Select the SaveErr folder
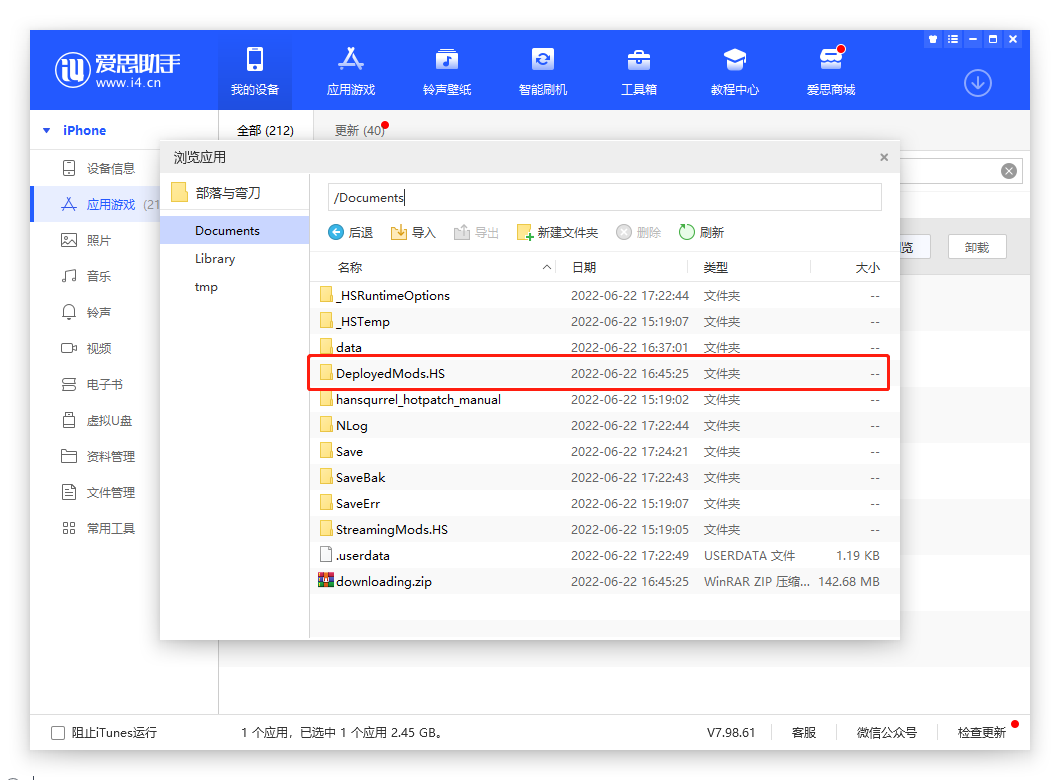Image resolution: width=1060 pixels, height=780 pixels. pyautogui.click(x=604, y=504)
